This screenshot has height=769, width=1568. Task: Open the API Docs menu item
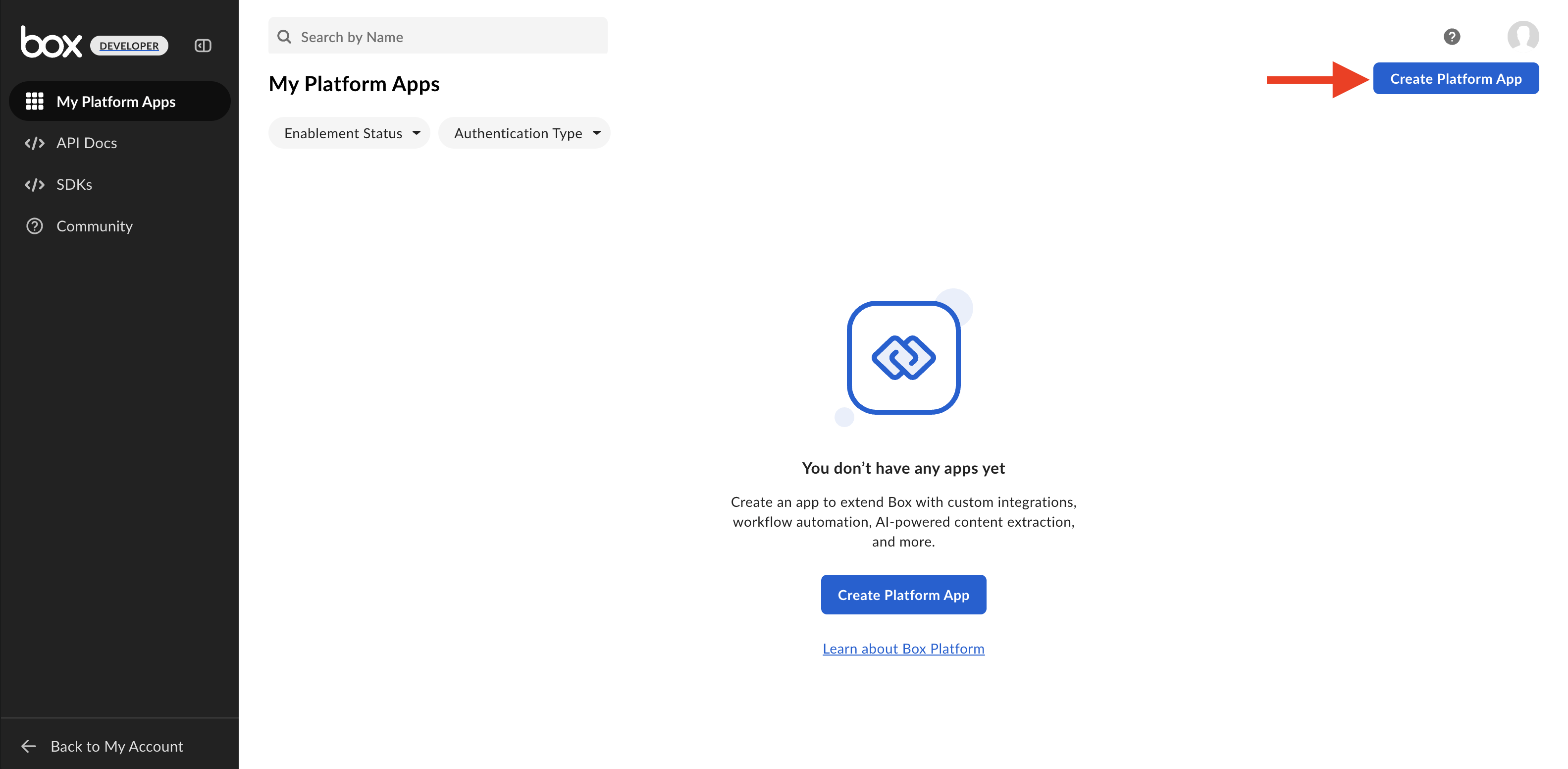point(87,143)
